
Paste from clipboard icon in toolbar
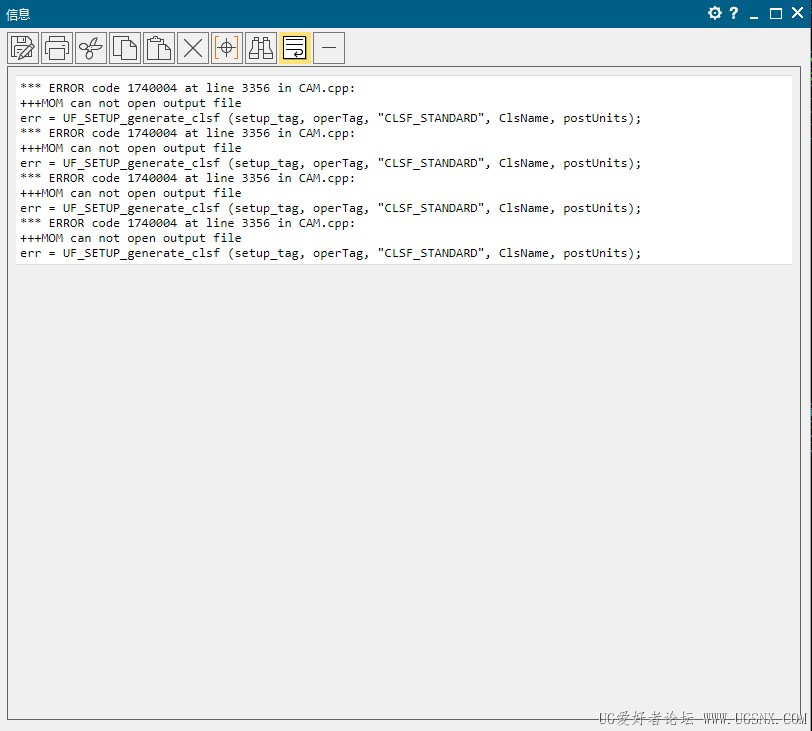pos(158,48)
